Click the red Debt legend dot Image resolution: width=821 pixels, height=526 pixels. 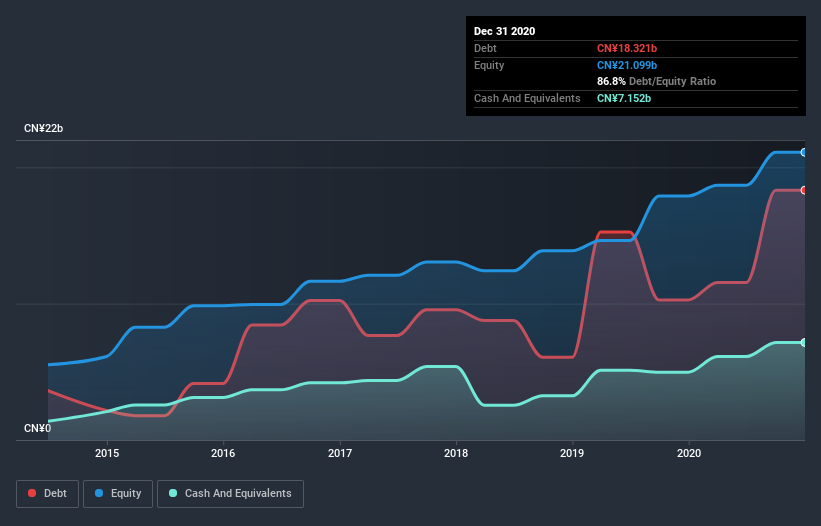point(32,493)
